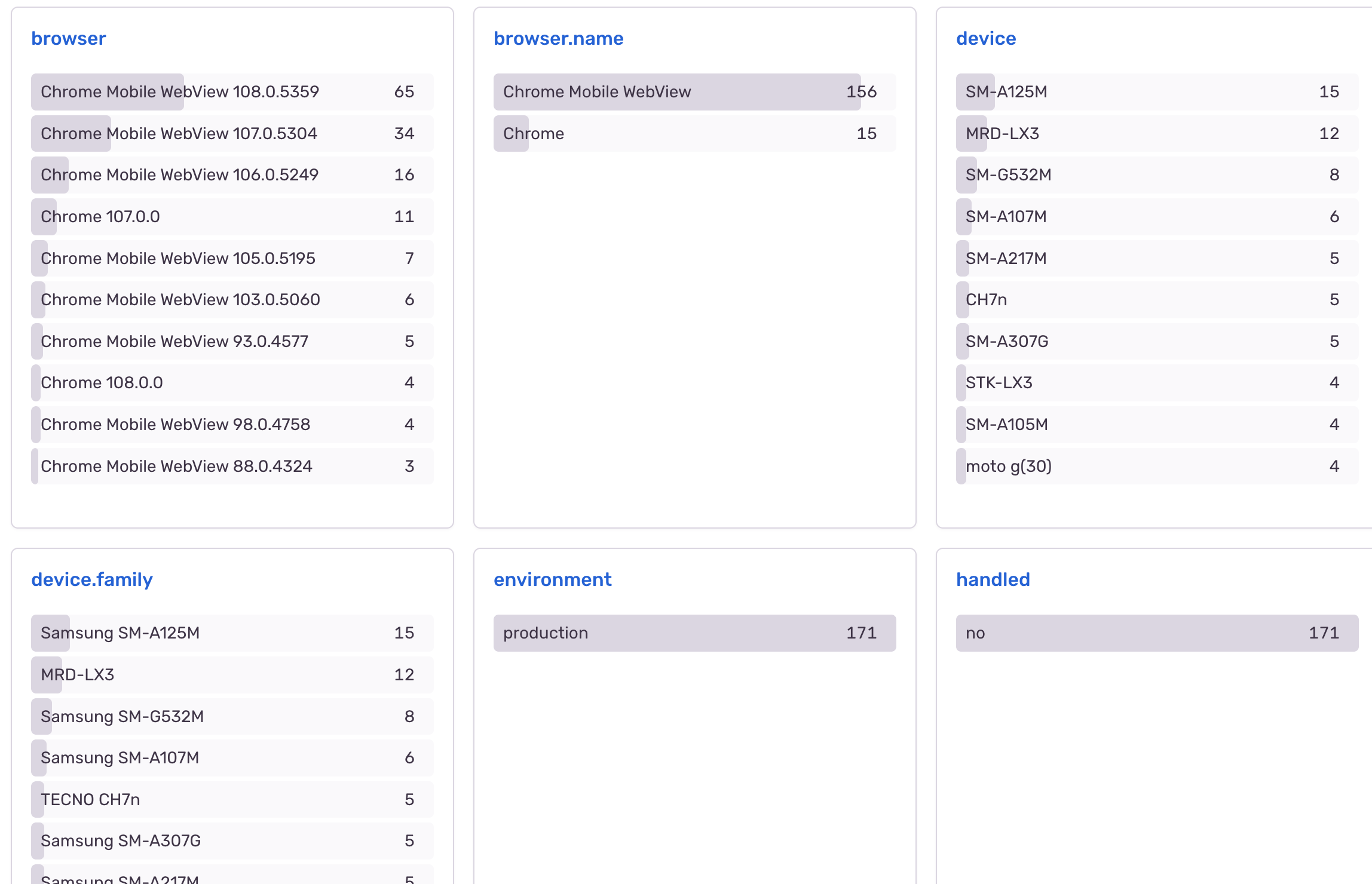Select the moto g(30) device row
This screenshot has height=884, width=1372.
(1156, 466)
